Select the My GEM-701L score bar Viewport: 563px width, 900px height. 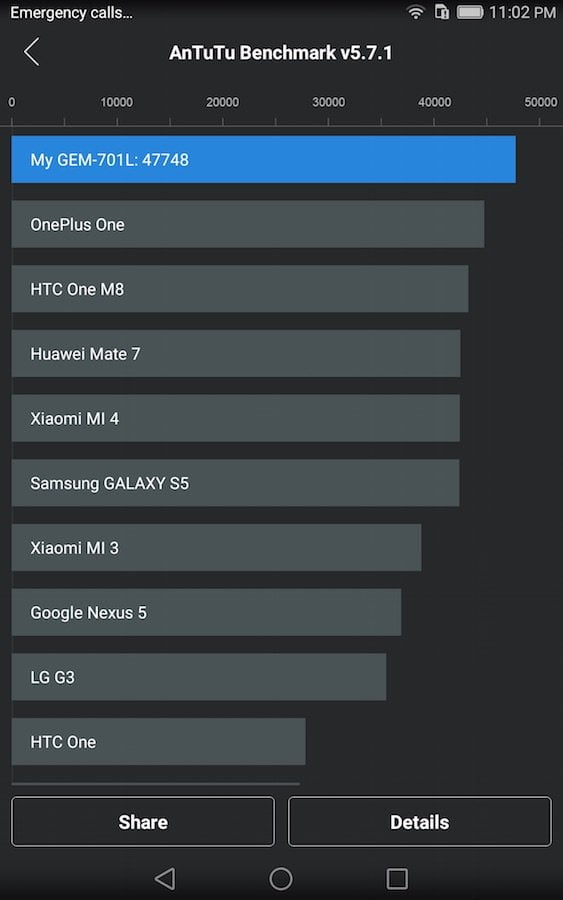tap(263, 160)
